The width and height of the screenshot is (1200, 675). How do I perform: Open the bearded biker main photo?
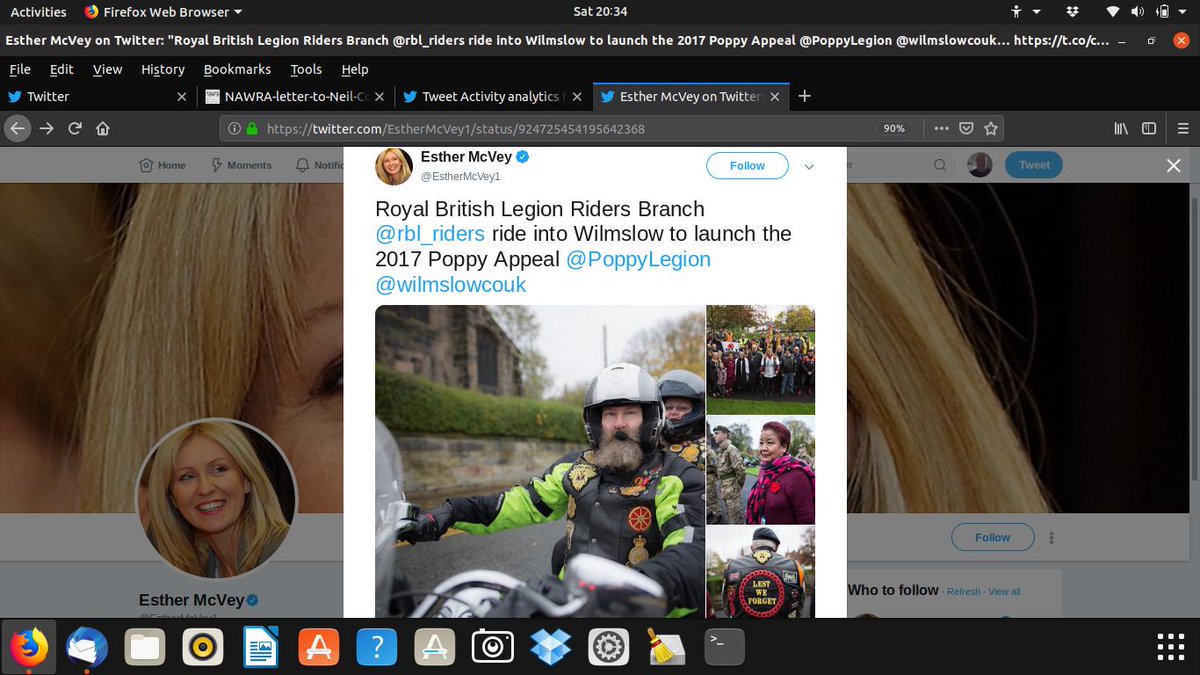point(540,461)
